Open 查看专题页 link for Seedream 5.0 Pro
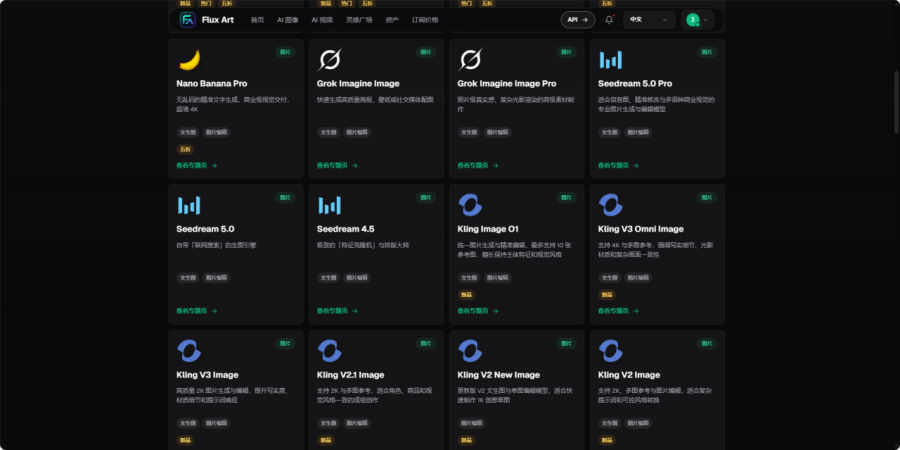Screen dimensions: 900x450 point(619,165)
